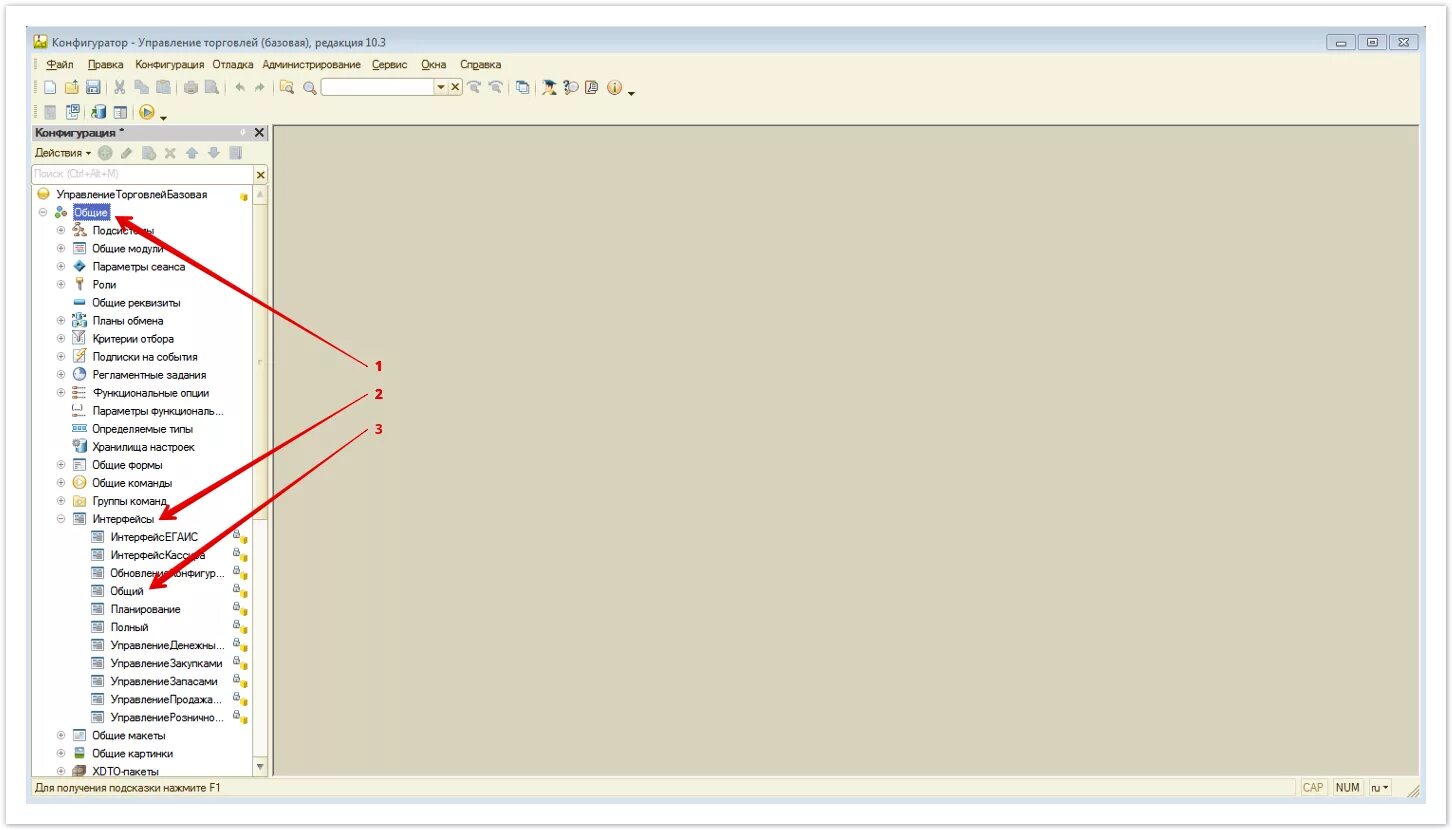The width and height of the screenshot is (1452, 830).
Task: Select the УправлениеЗапасами item
Action: tap(164, 681)
